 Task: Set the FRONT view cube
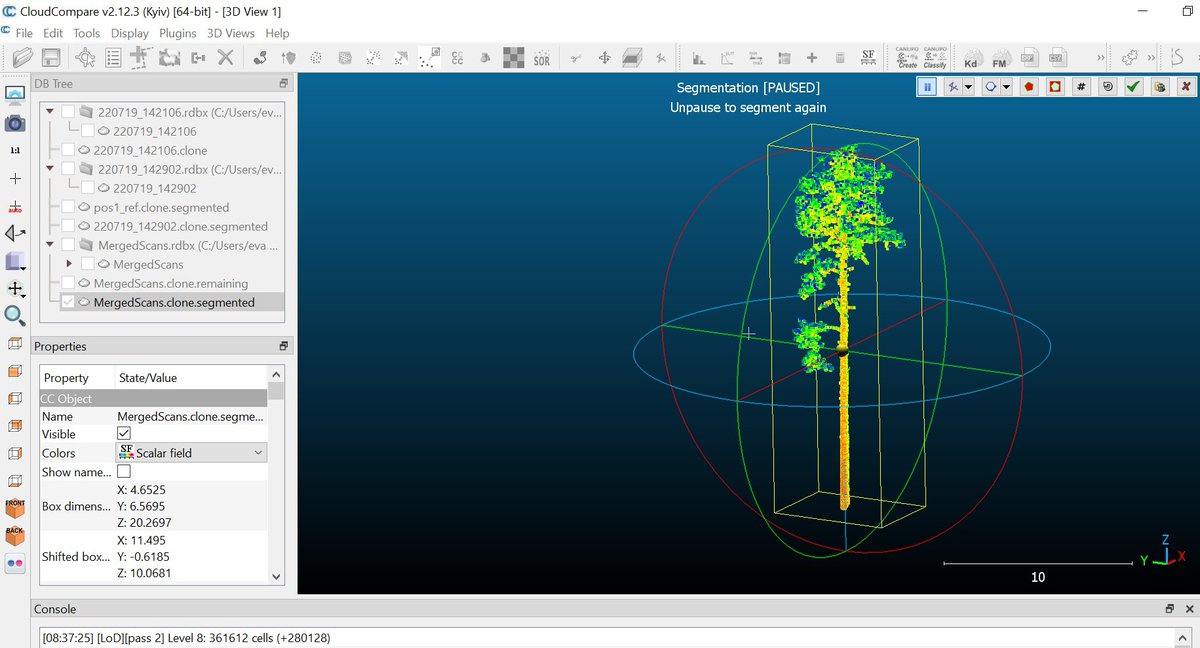coord(15,508)
